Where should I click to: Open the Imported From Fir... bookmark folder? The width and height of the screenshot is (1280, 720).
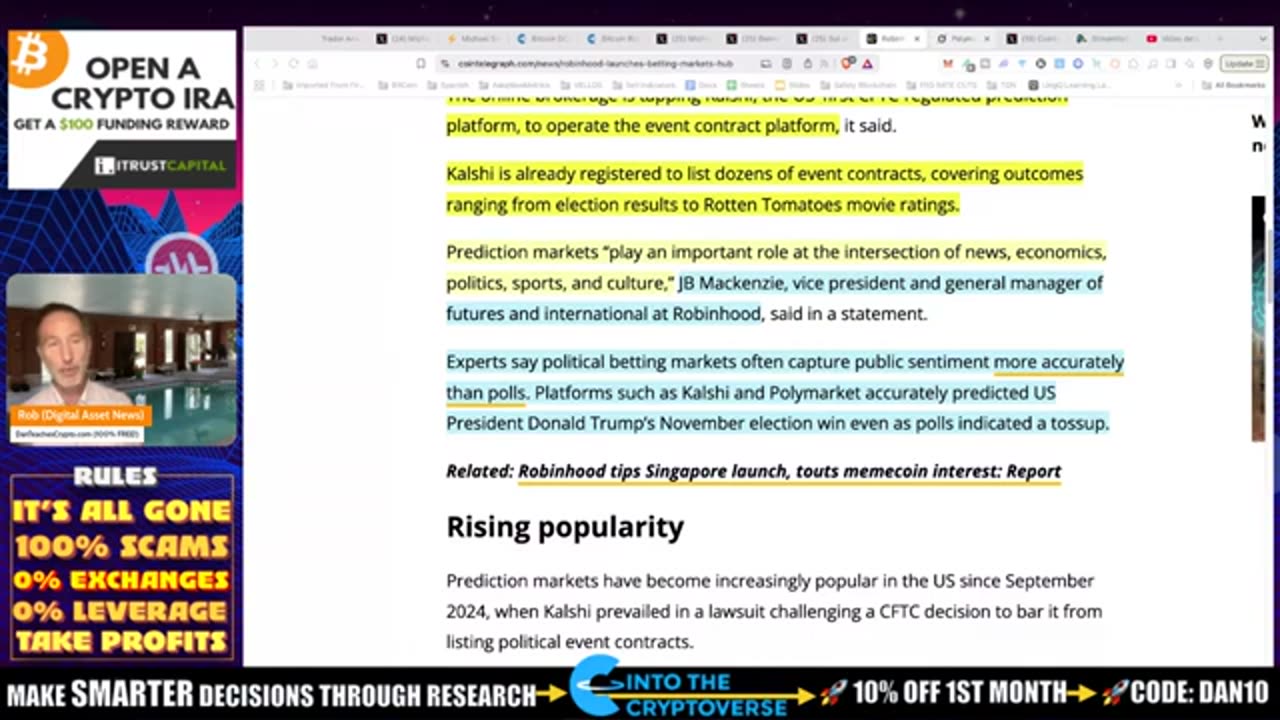[x=325, y=86]
